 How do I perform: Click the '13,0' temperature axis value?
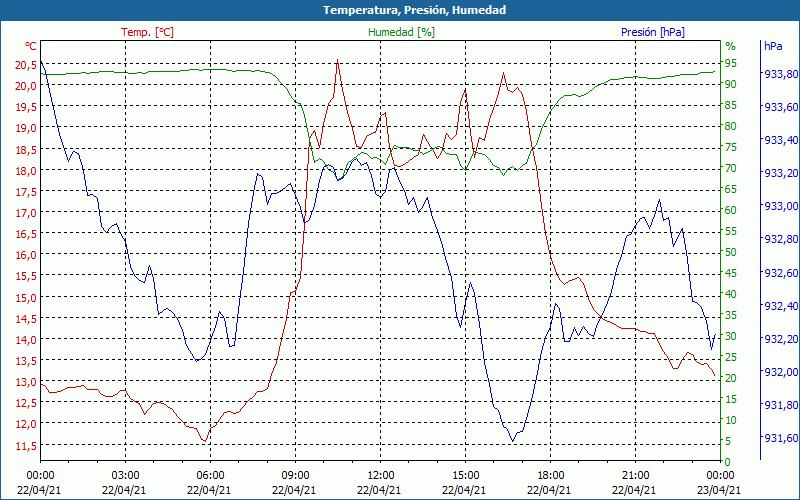pos(27,382)
